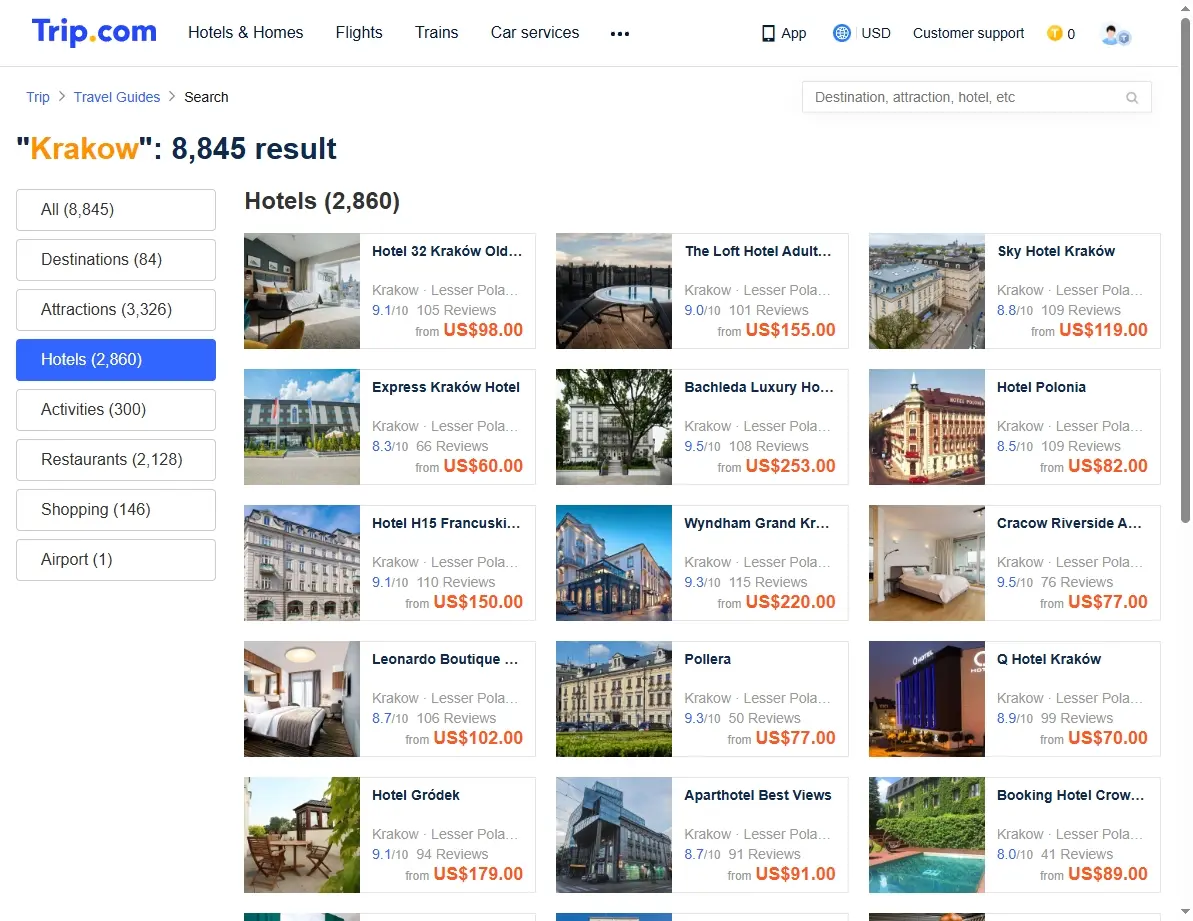Open Flights menu

pyautogui.click(x=359, y=33)
